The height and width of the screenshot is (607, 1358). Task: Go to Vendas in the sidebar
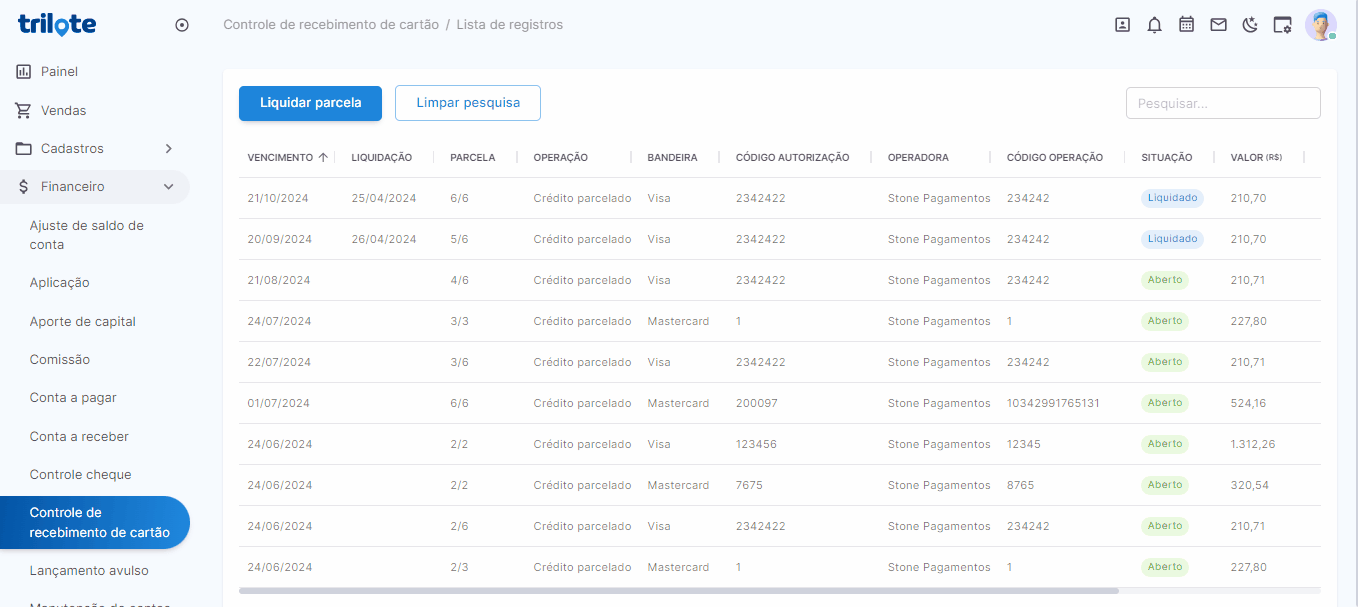tap(63, 110)
